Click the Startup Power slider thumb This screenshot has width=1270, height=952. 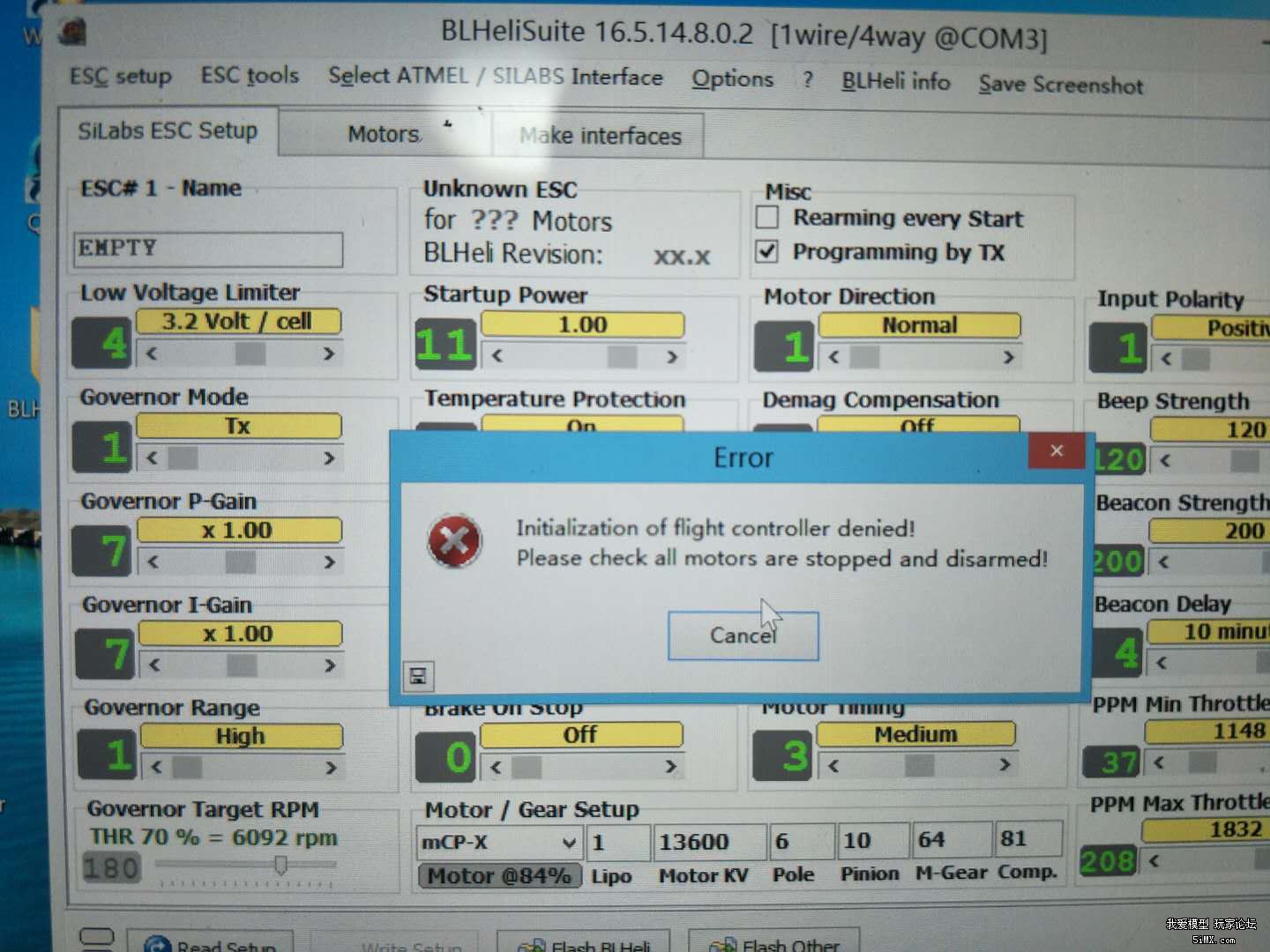[623, 356]
